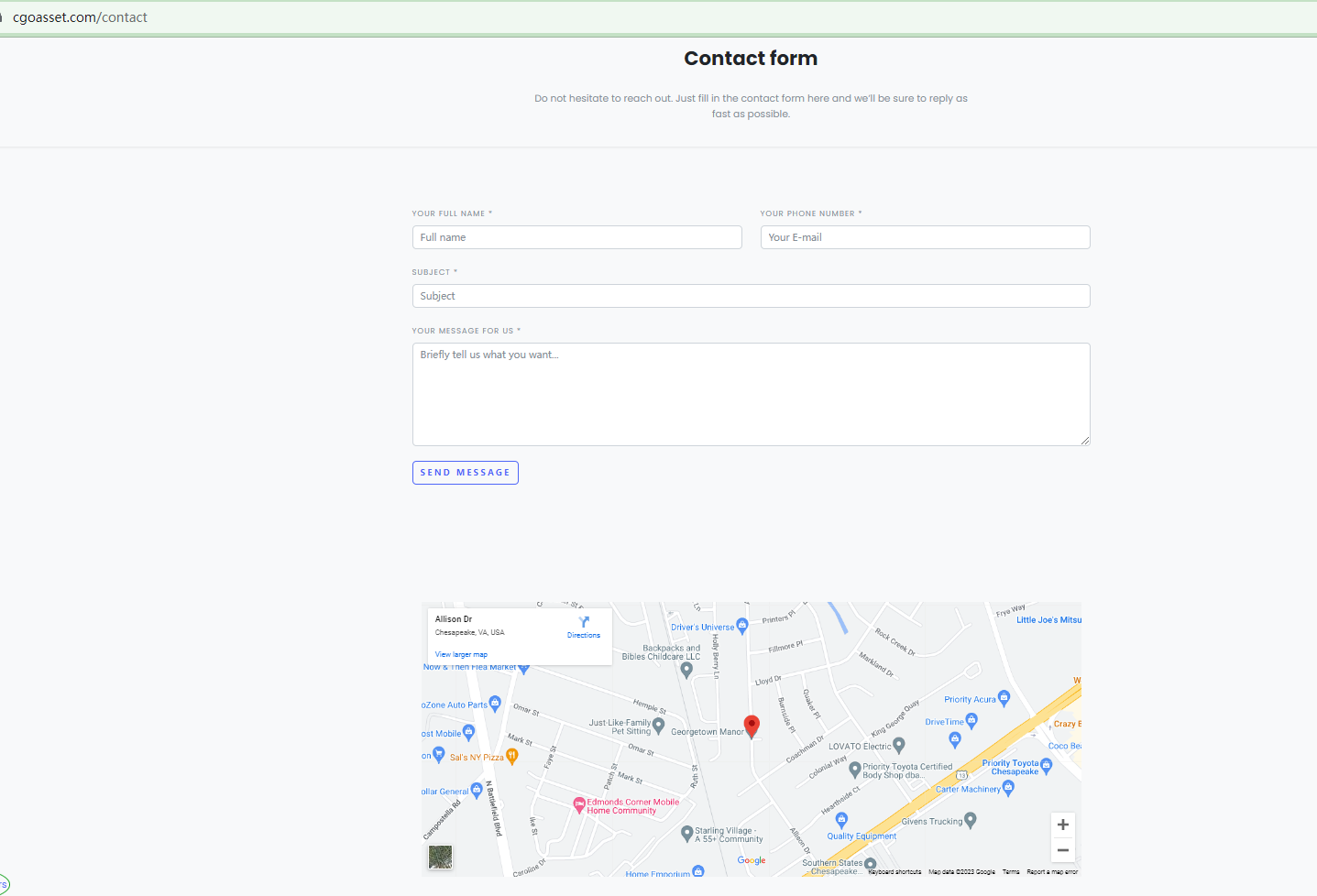
Task: Click Report a map error link
Action: (x=1052, y=872)
